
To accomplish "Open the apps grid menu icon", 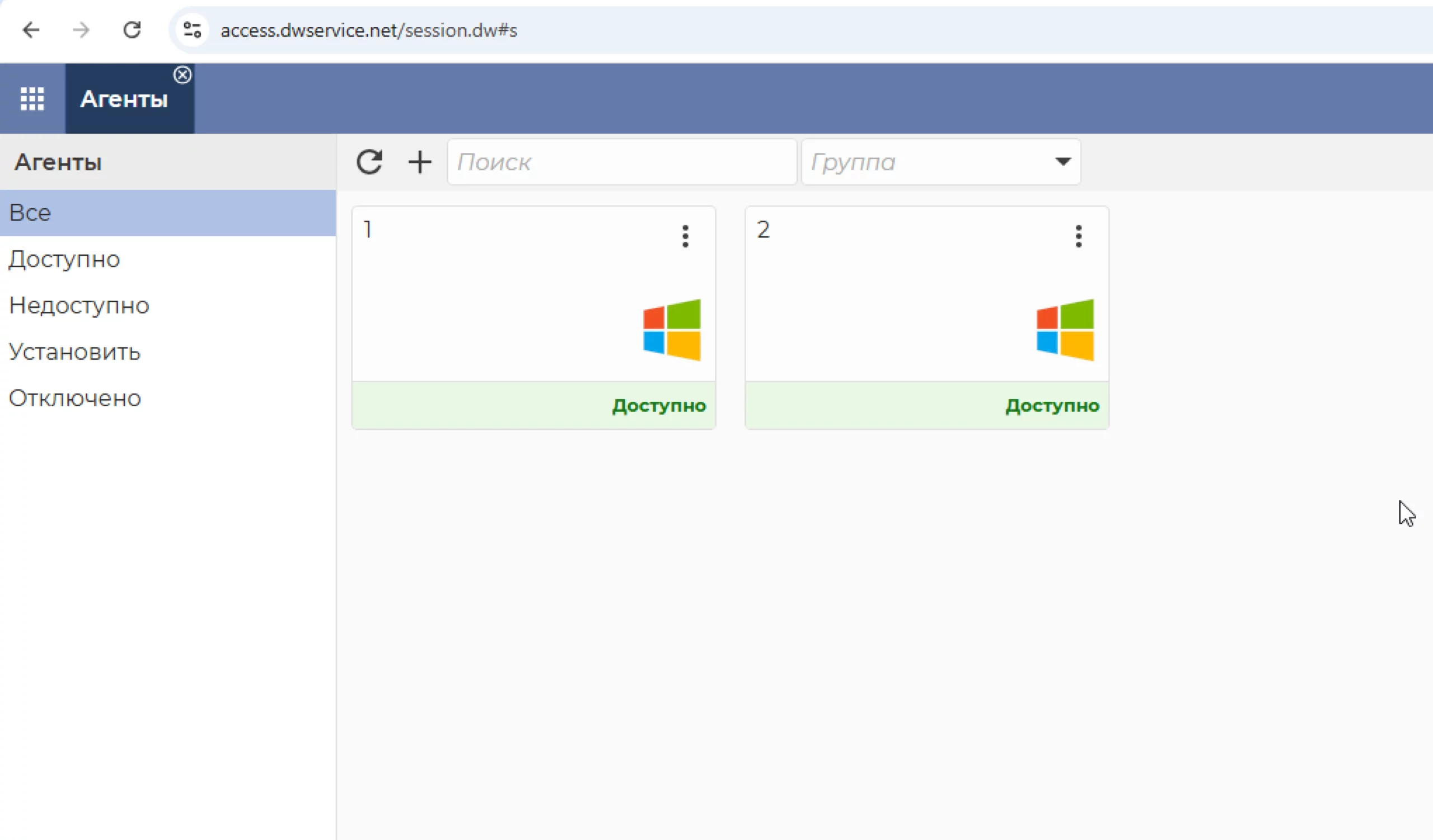I will (32, 99).
